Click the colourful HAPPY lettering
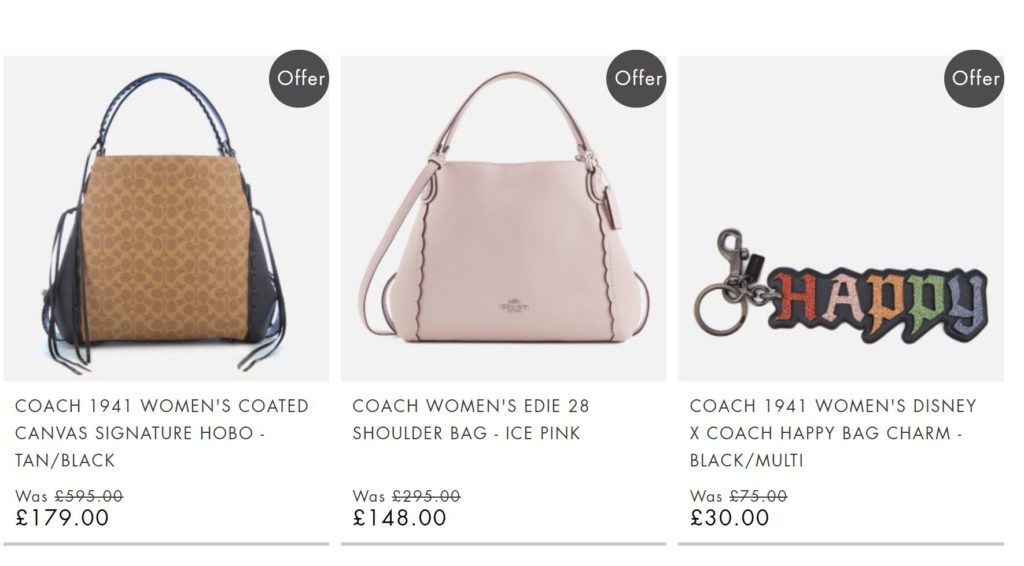This screenshot has height=566, width=1024. [x=878, y=306]
